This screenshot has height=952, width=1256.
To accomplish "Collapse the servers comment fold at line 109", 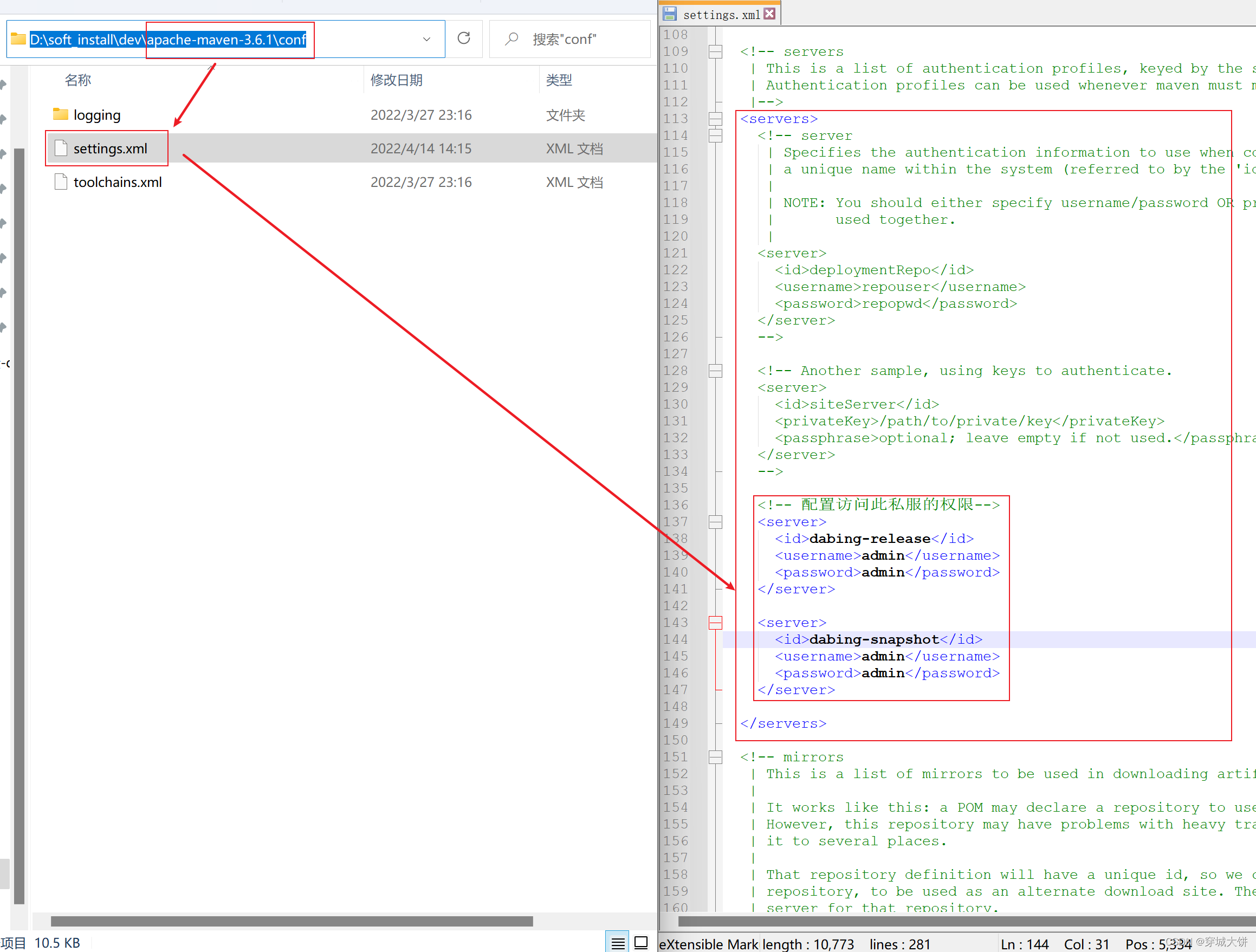I will point(715,51).
